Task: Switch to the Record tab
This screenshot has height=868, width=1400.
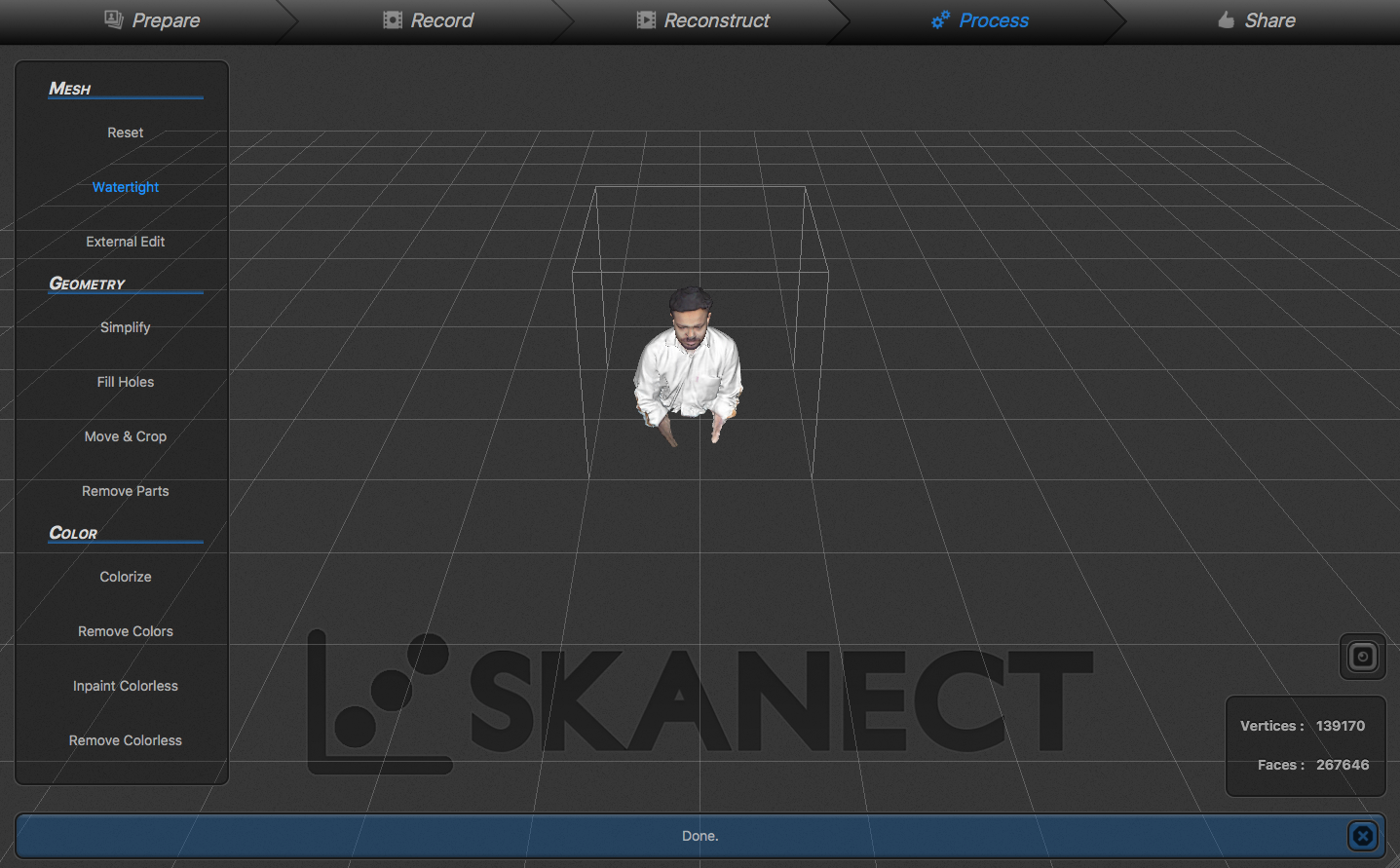Action: point(429,20)
